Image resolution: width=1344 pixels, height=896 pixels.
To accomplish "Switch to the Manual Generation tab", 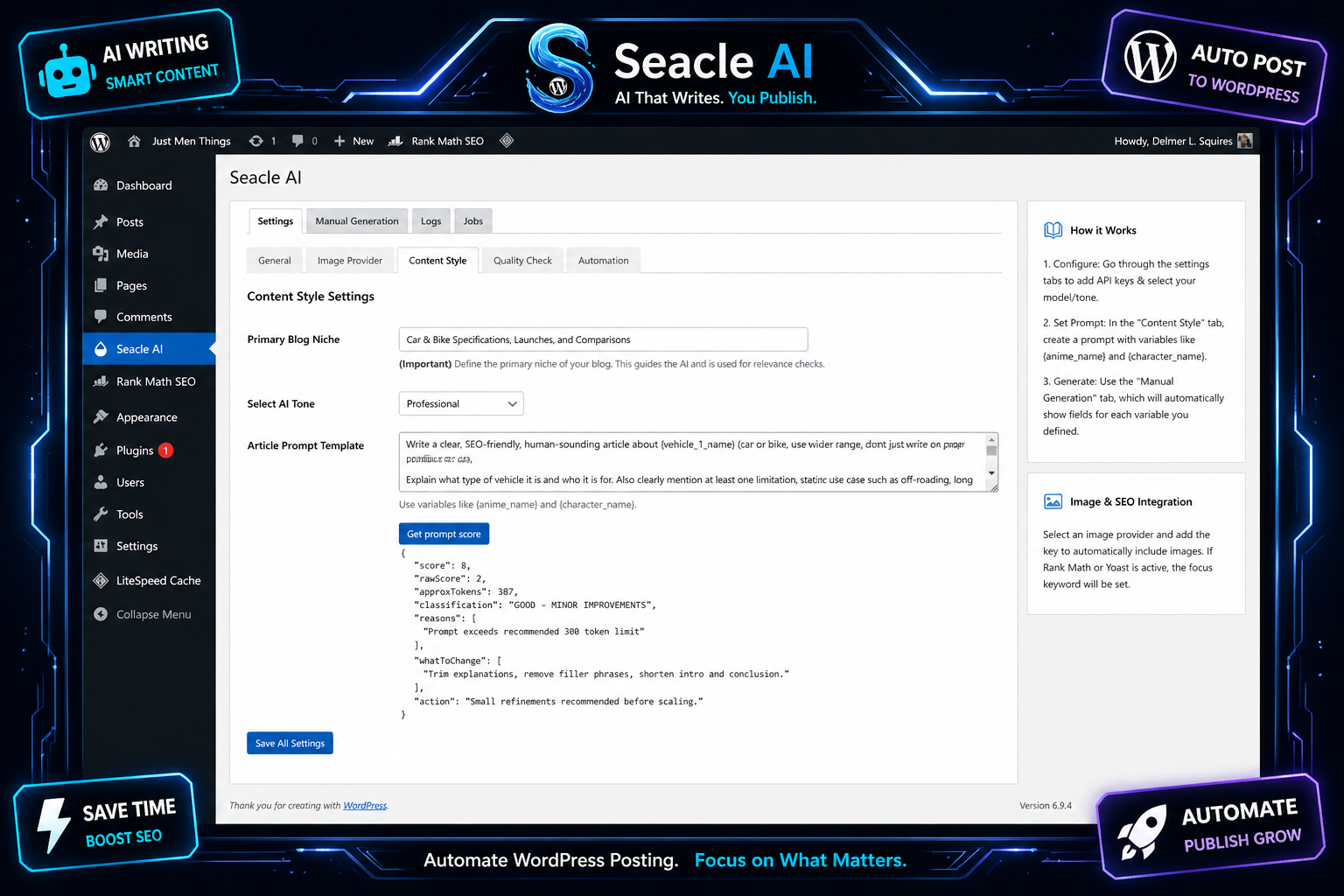I will click(x=356, y=220).
